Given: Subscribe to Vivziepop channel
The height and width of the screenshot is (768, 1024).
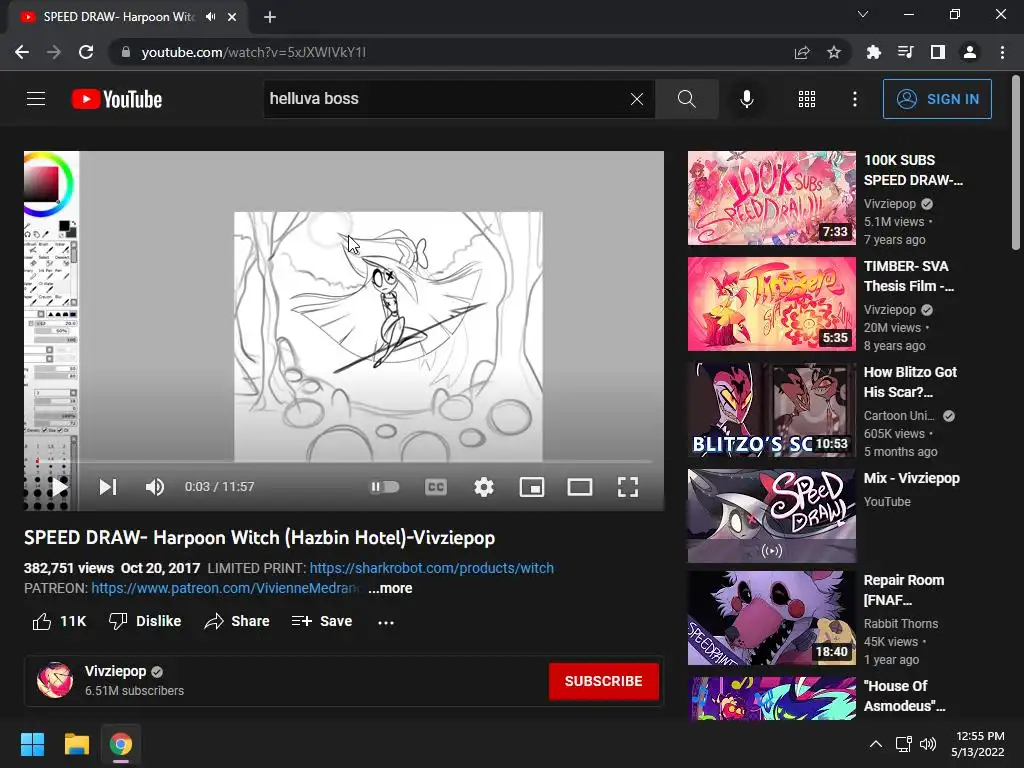Looking at the screenshot, I should point(603,681).
